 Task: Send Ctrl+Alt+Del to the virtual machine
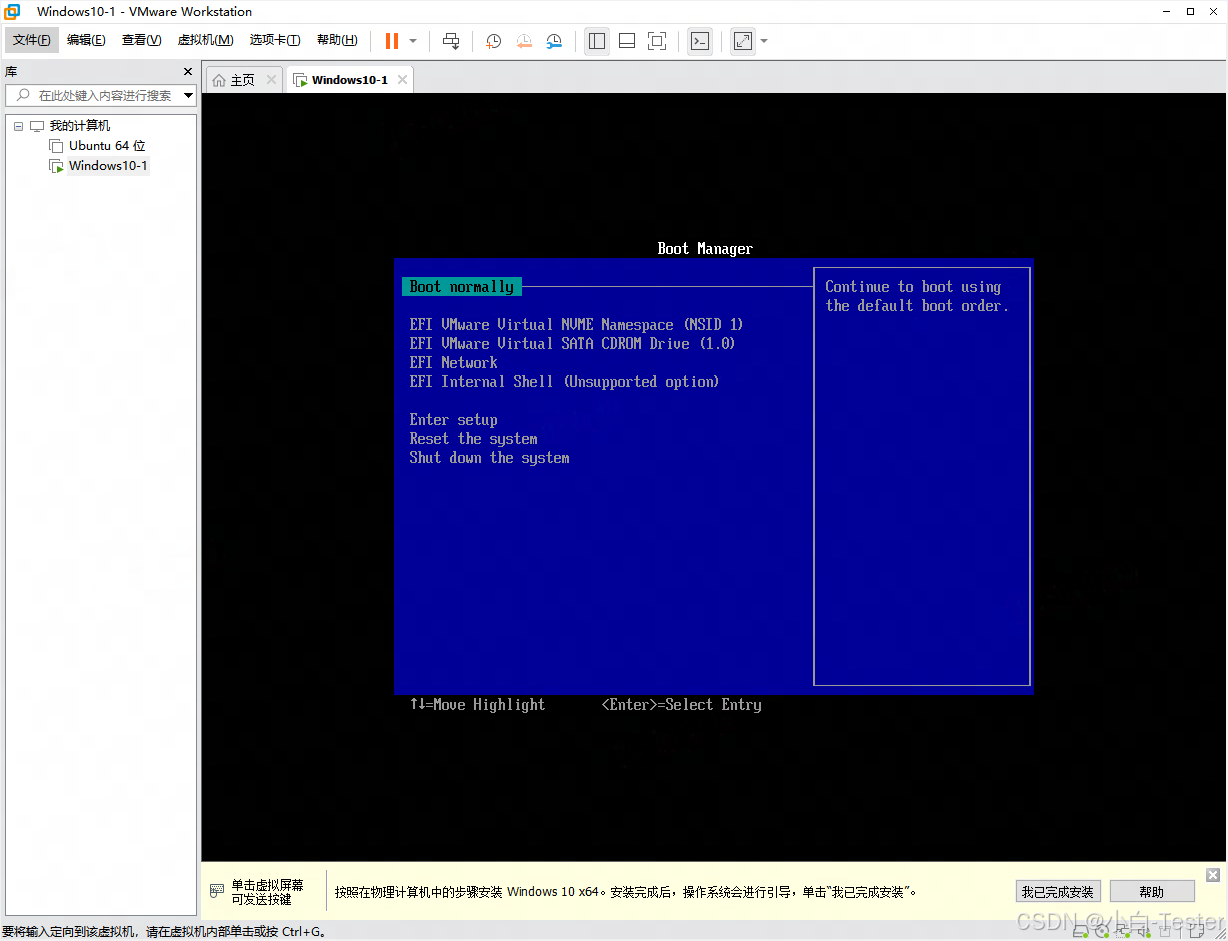coord(451,41)
